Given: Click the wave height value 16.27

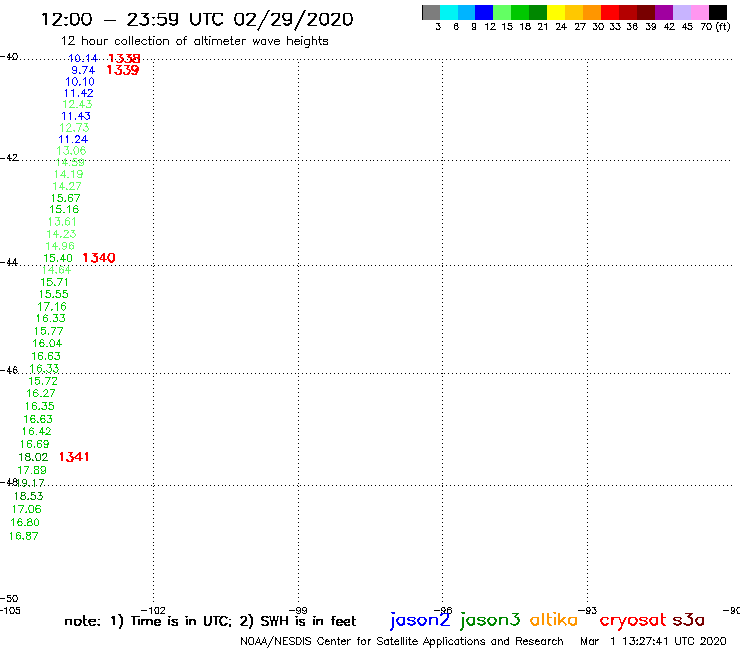Looking at the screenshot, I should click(x=41, y=393).
